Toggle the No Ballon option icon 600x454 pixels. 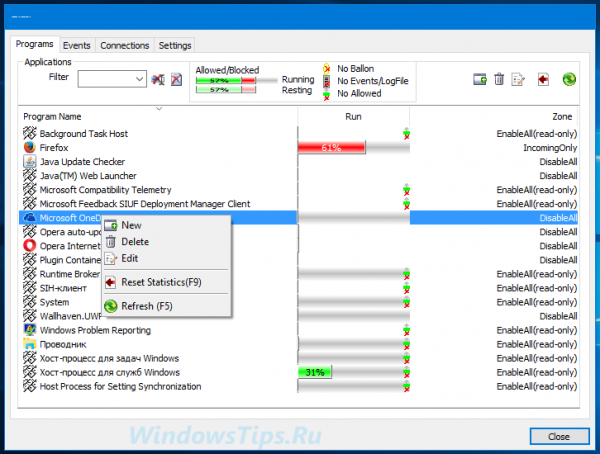pyautogui.click(x=326, y=69)
